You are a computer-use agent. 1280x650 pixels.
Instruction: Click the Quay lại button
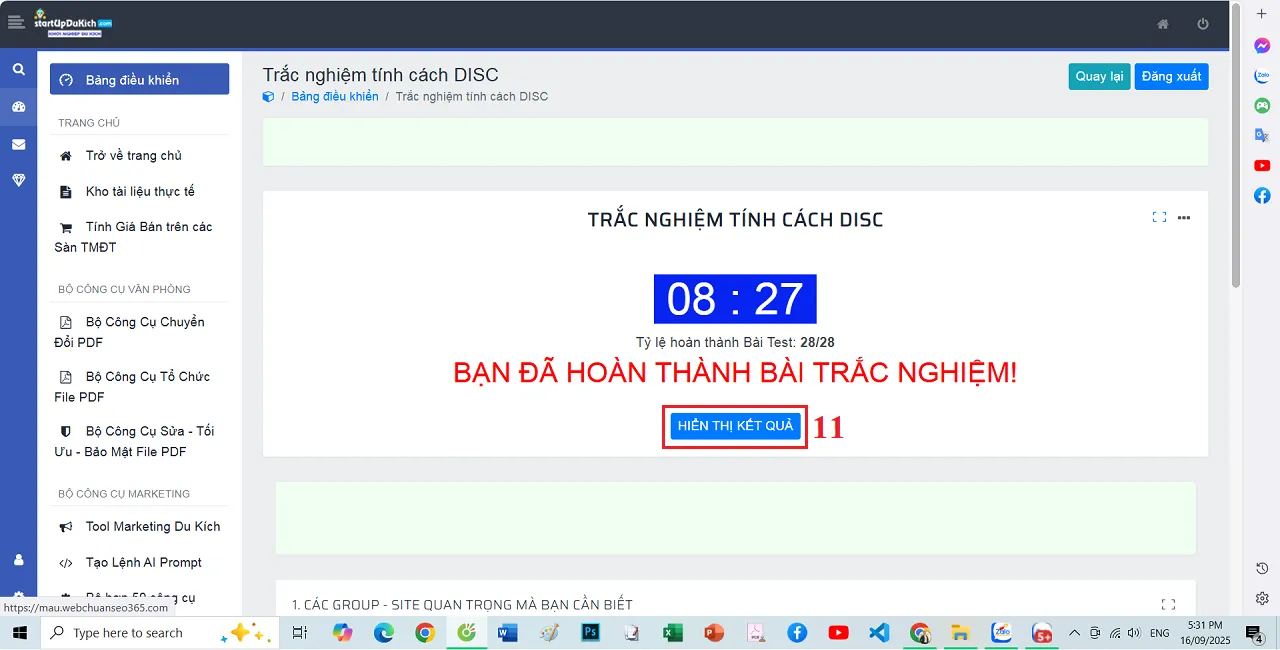(x=1099, y=77)
